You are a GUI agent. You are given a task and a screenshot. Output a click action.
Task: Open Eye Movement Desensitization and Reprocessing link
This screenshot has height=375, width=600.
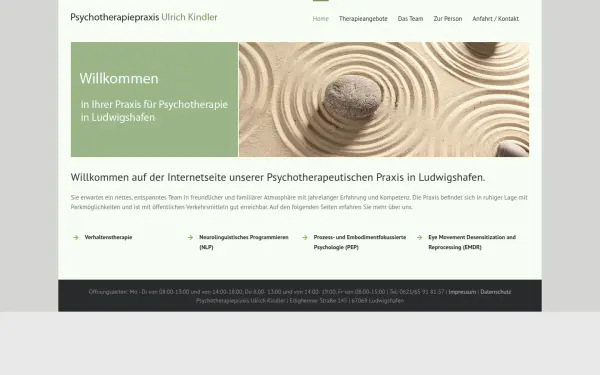coord(472,242)
